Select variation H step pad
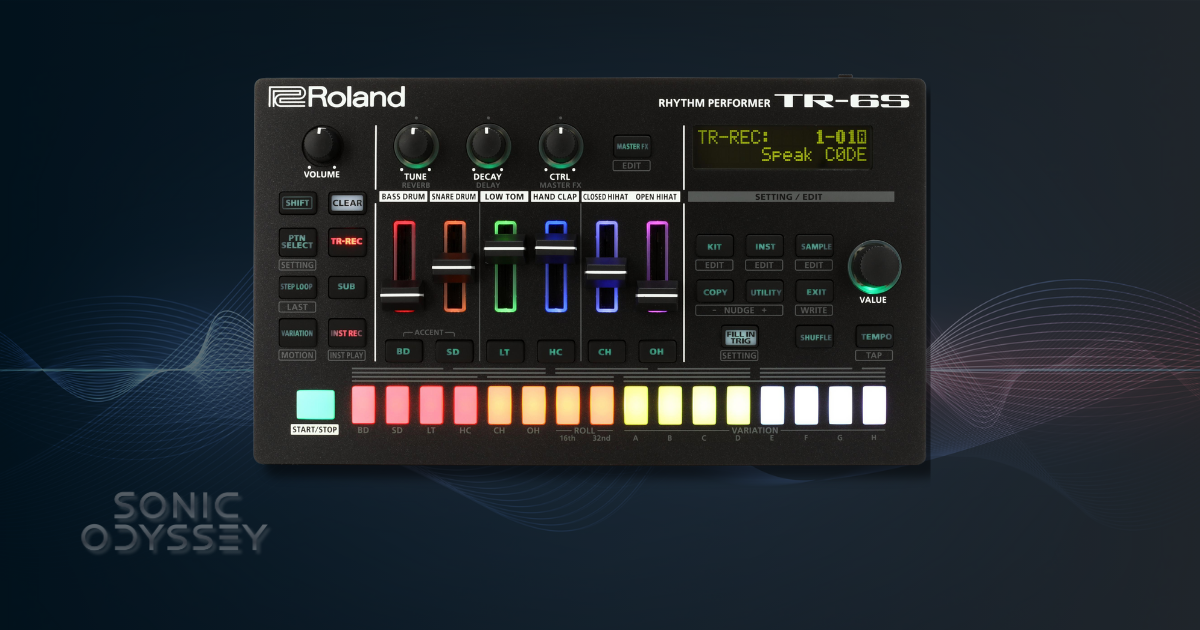This screenshot has width=1200, height=630. tap(874, 405)
